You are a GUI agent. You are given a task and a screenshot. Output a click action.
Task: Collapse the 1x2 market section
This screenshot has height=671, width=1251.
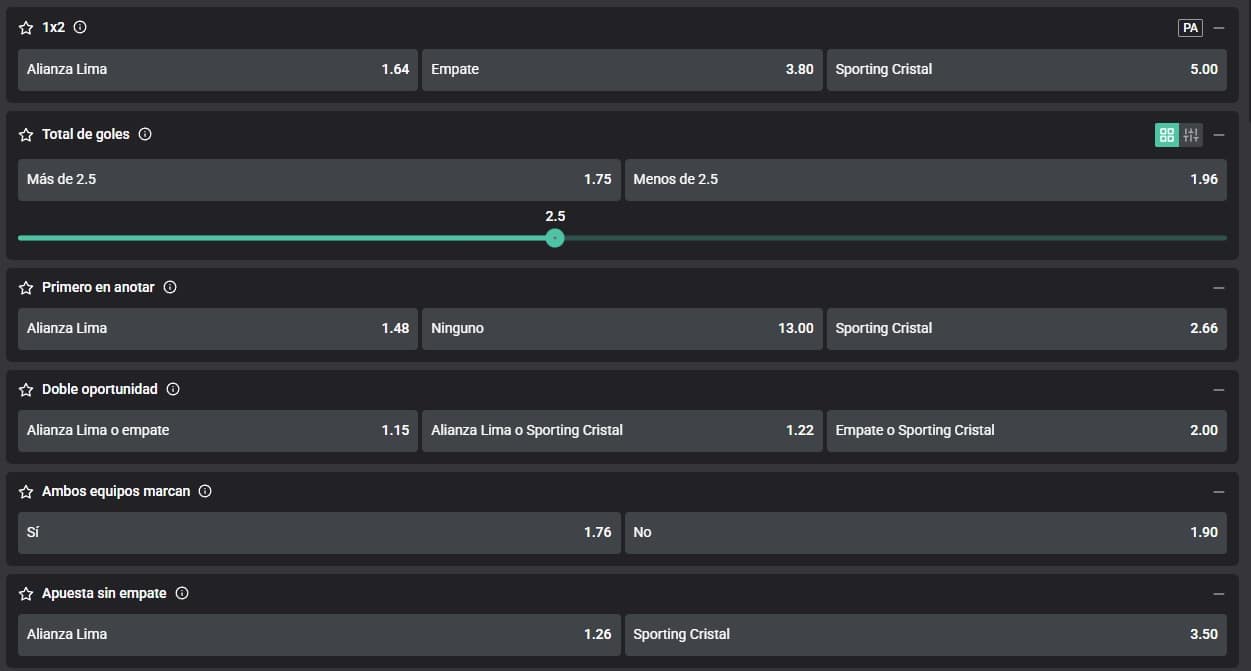pos(1218,28)
